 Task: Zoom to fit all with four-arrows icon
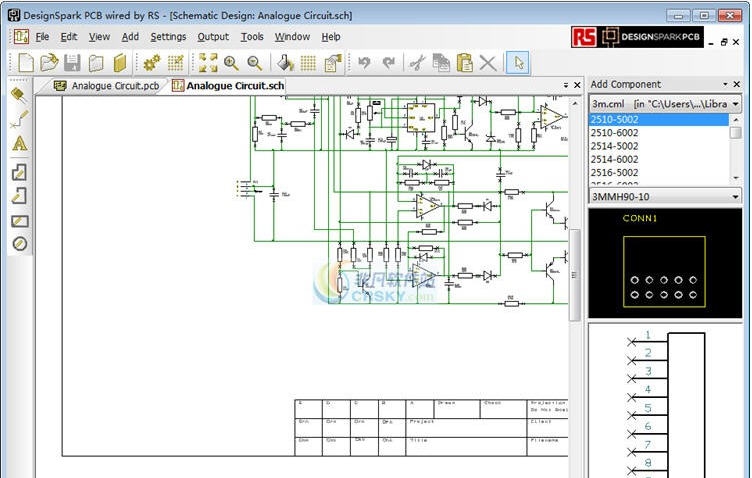208,63
